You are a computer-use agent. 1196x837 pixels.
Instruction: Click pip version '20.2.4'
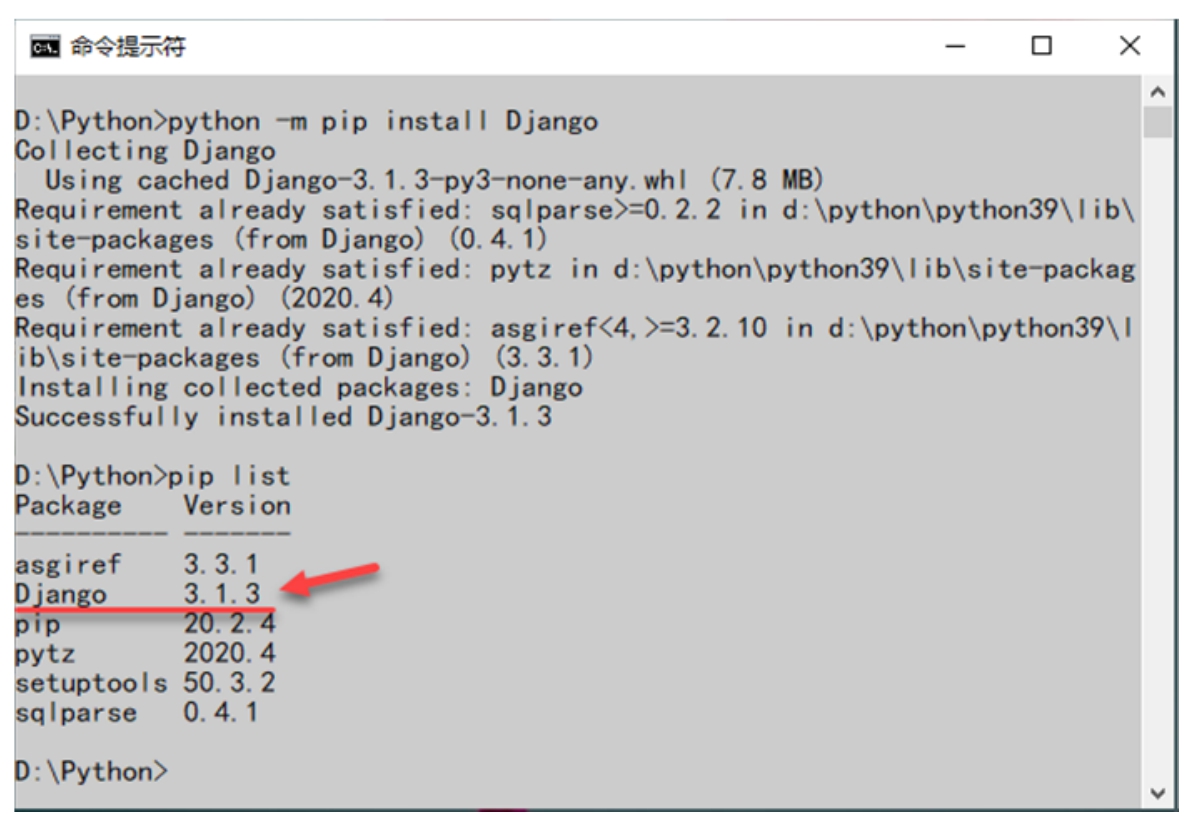[x=229, y=624]
